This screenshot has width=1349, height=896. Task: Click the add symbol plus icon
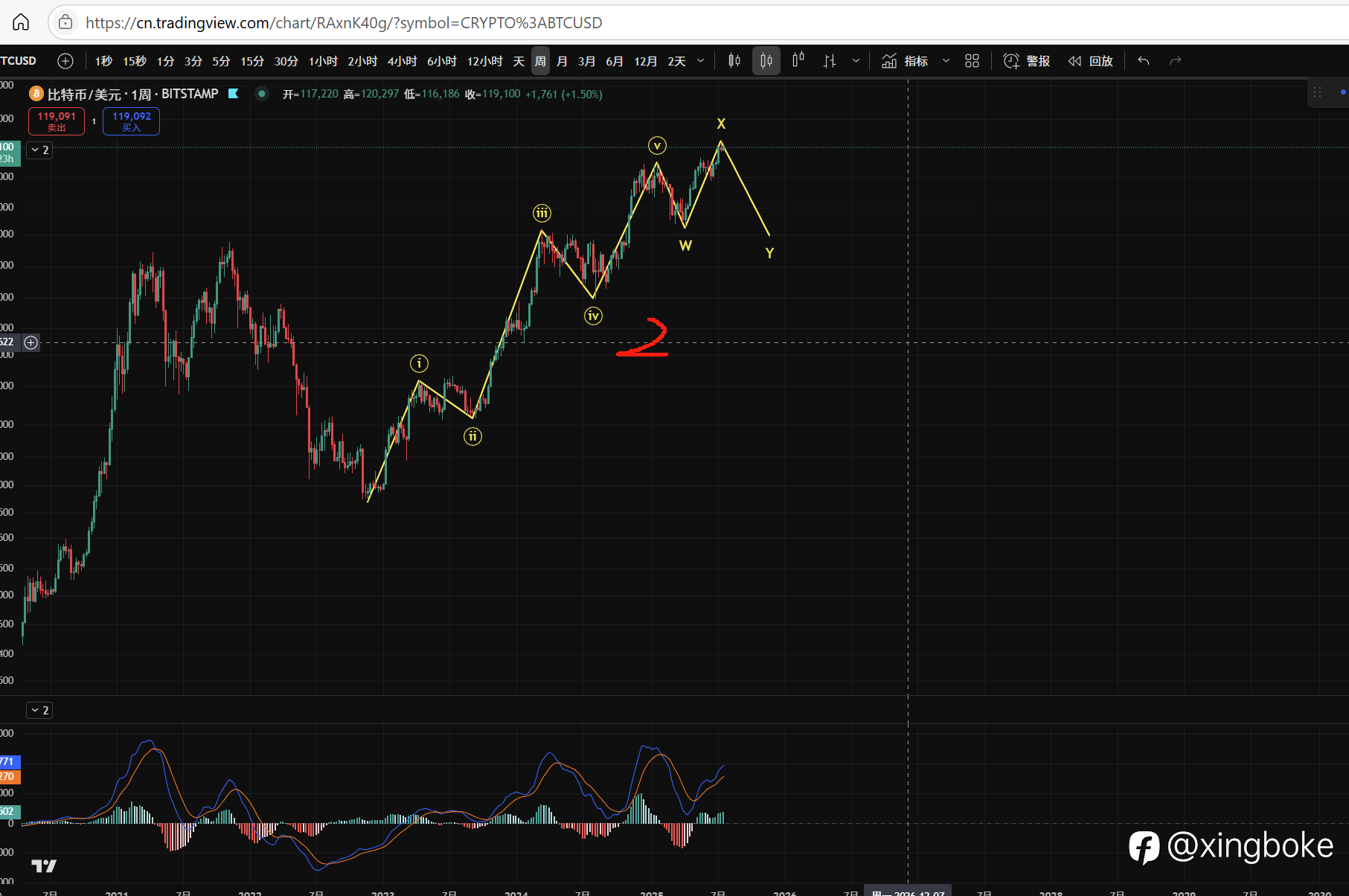(65, 61)
